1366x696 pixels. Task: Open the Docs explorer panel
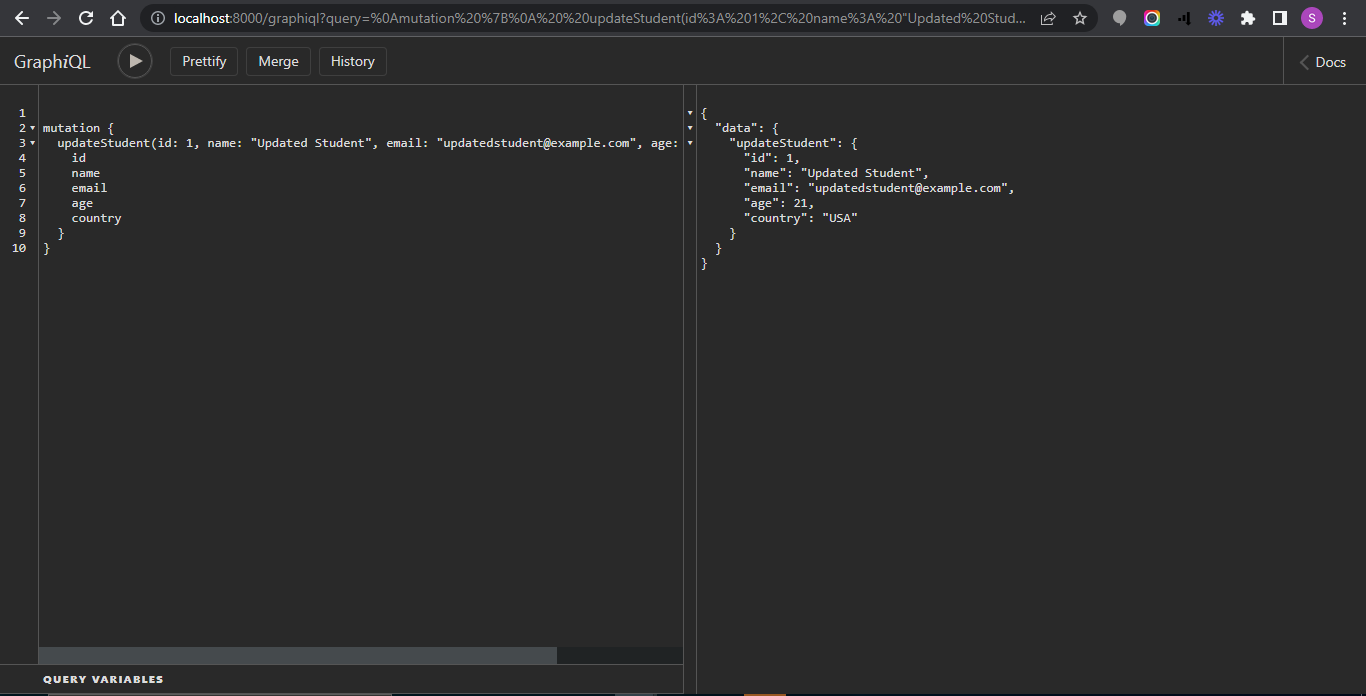coord(1323,62)
